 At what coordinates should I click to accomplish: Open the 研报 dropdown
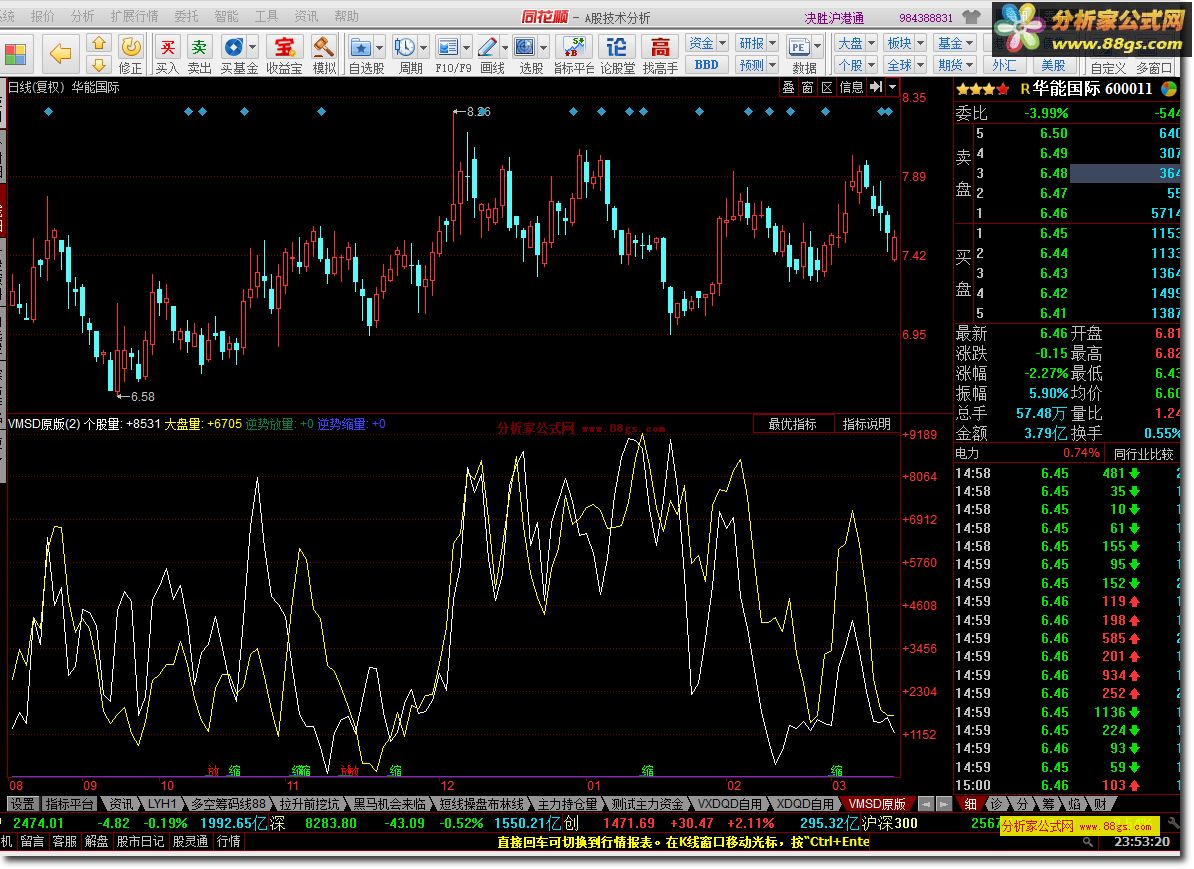coord(758,43)
